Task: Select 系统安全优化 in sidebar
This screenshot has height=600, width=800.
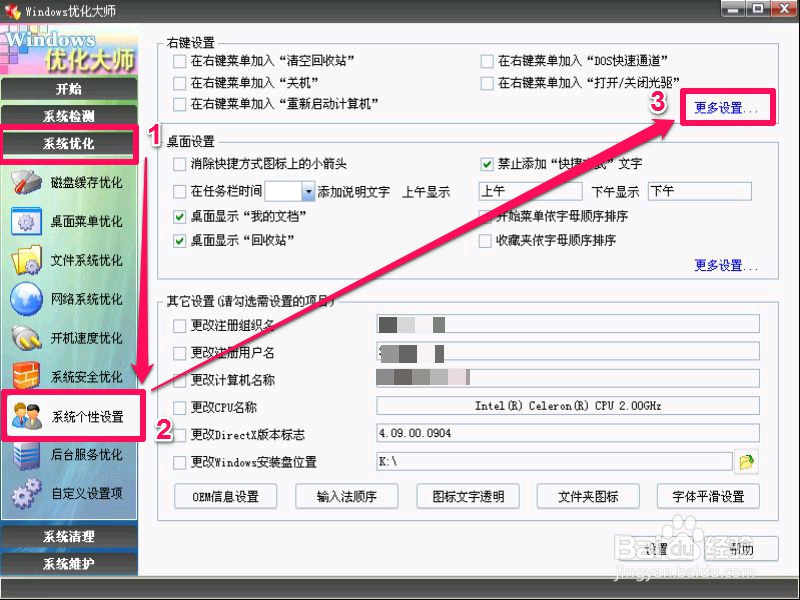Action: pos(87,377)
